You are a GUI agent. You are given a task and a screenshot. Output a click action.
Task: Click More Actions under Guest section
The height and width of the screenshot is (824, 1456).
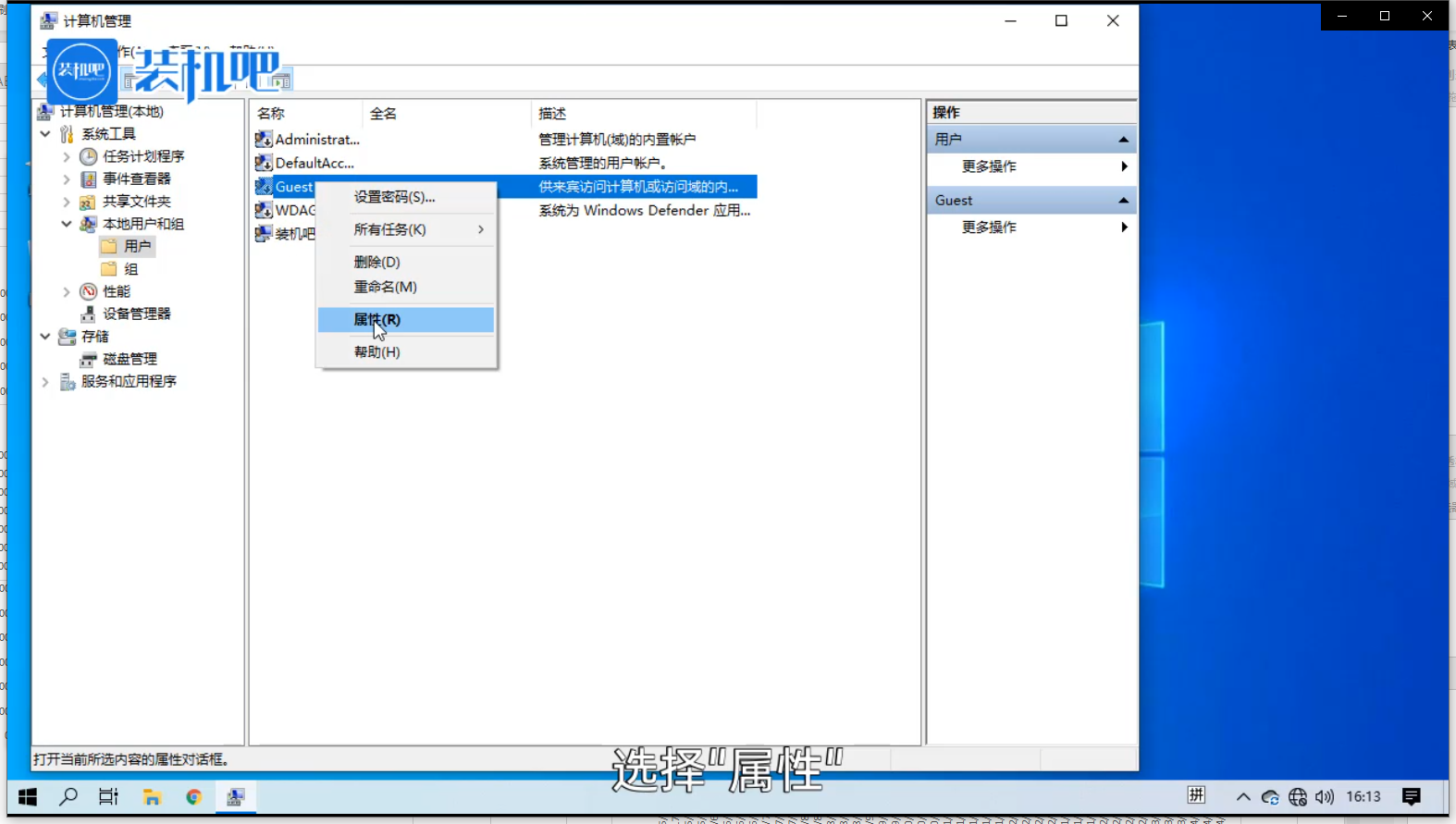click(989, 228)
